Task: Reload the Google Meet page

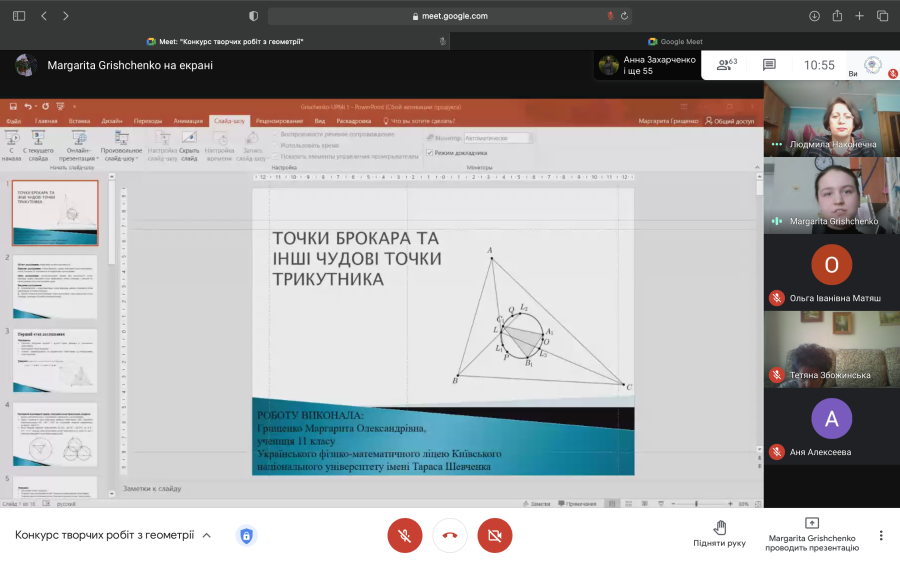Action: pos(624,16)
